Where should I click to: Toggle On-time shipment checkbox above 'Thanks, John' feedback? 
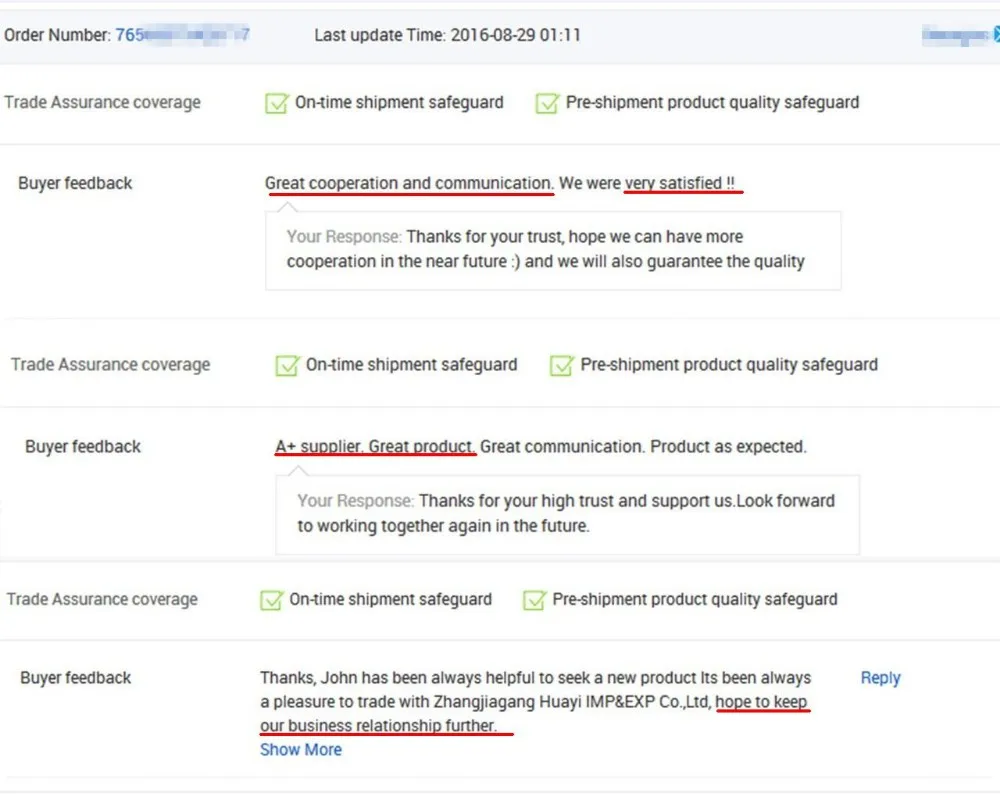point(271,600)
